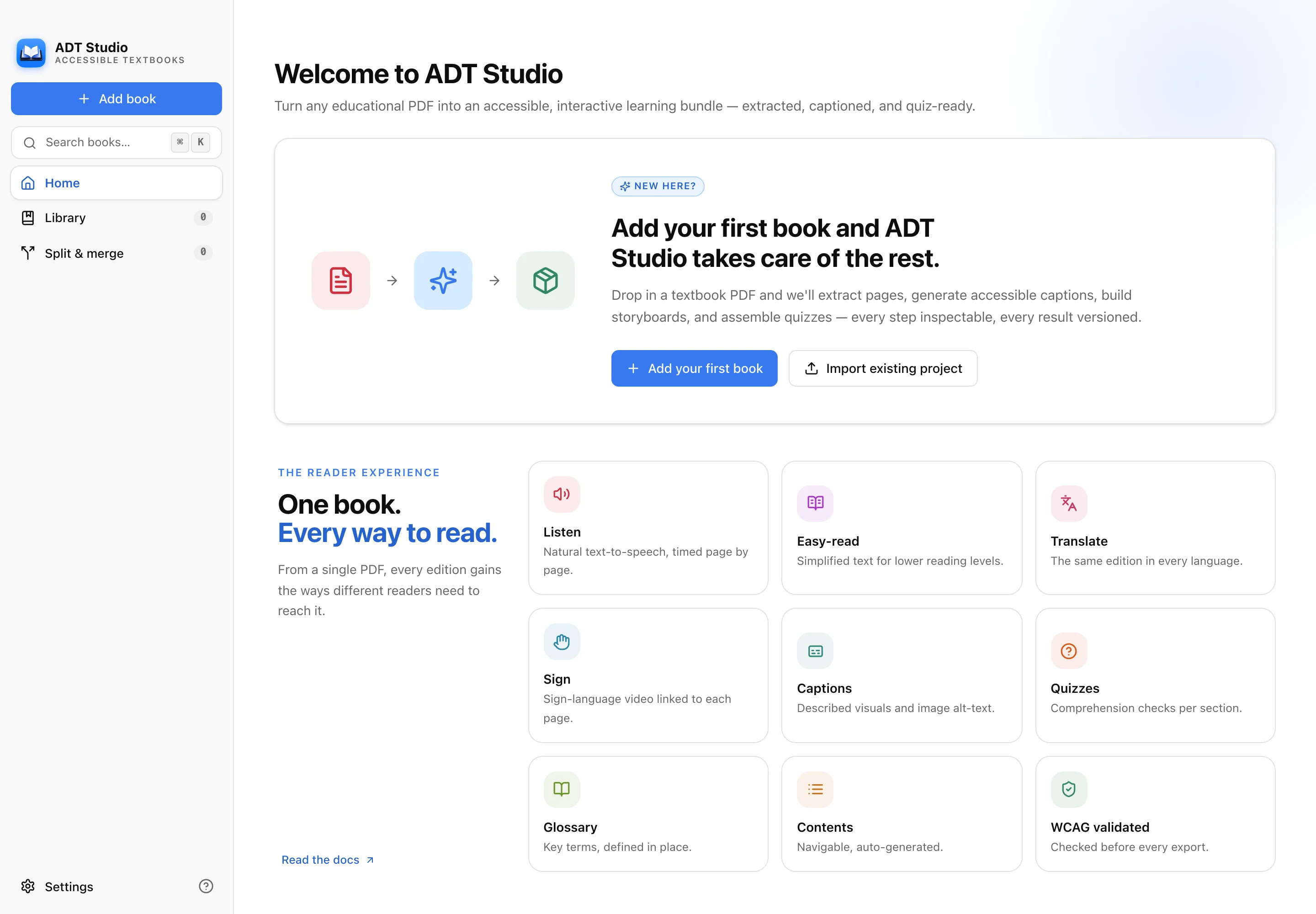Click the Home house icon

[x=28, y=183]
